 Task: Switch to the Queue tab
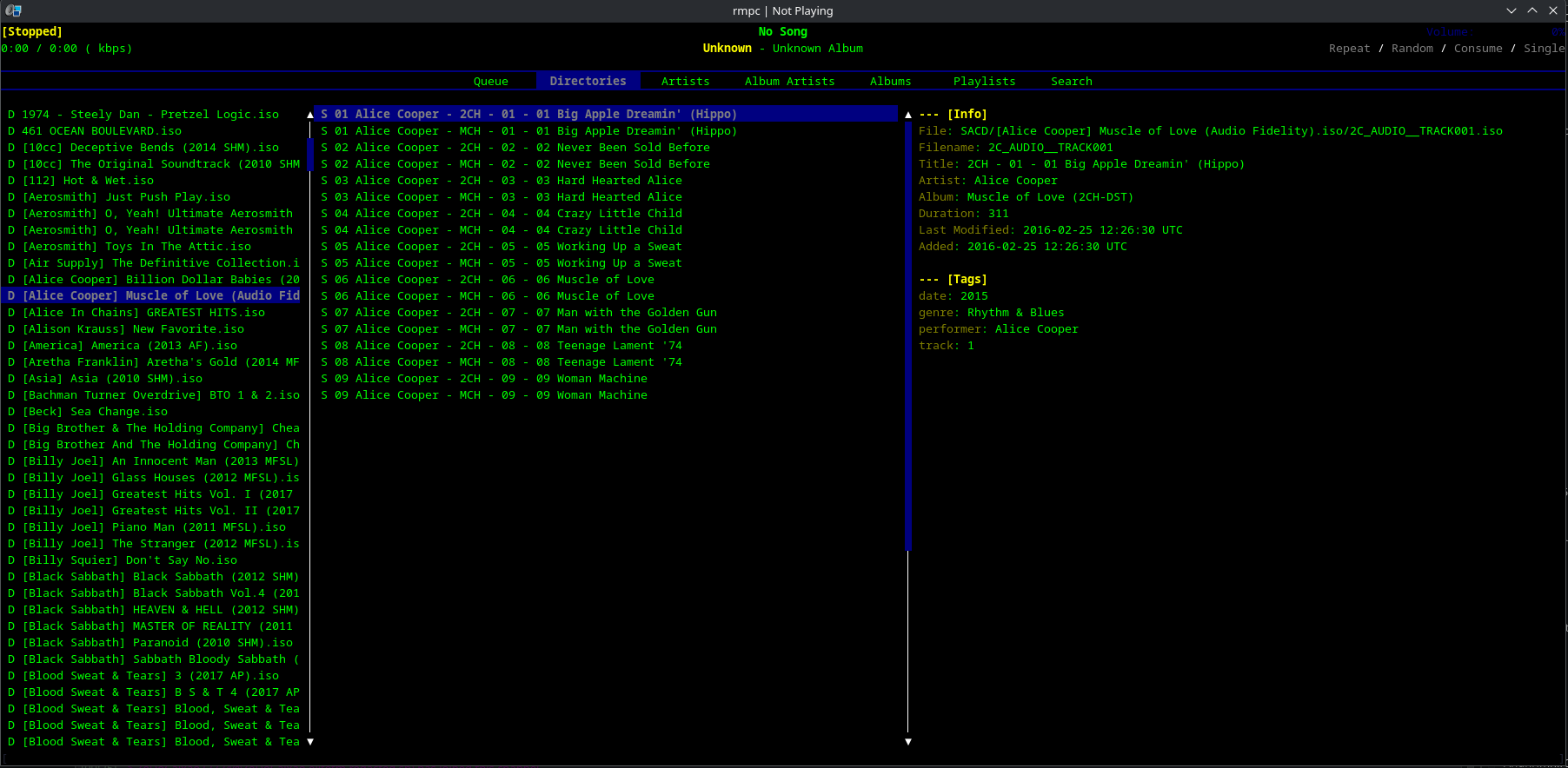pos(491,82)
